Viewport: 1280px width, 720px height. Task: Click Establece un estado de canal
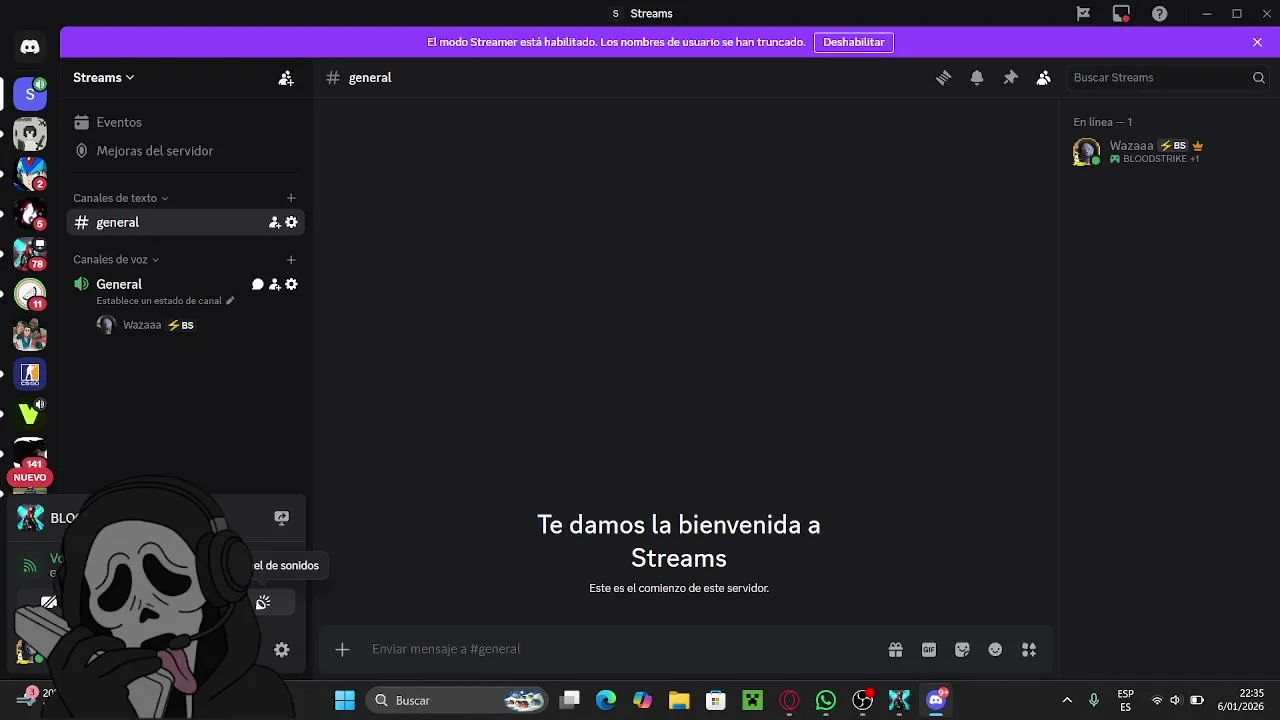click(x=165, y=301)
